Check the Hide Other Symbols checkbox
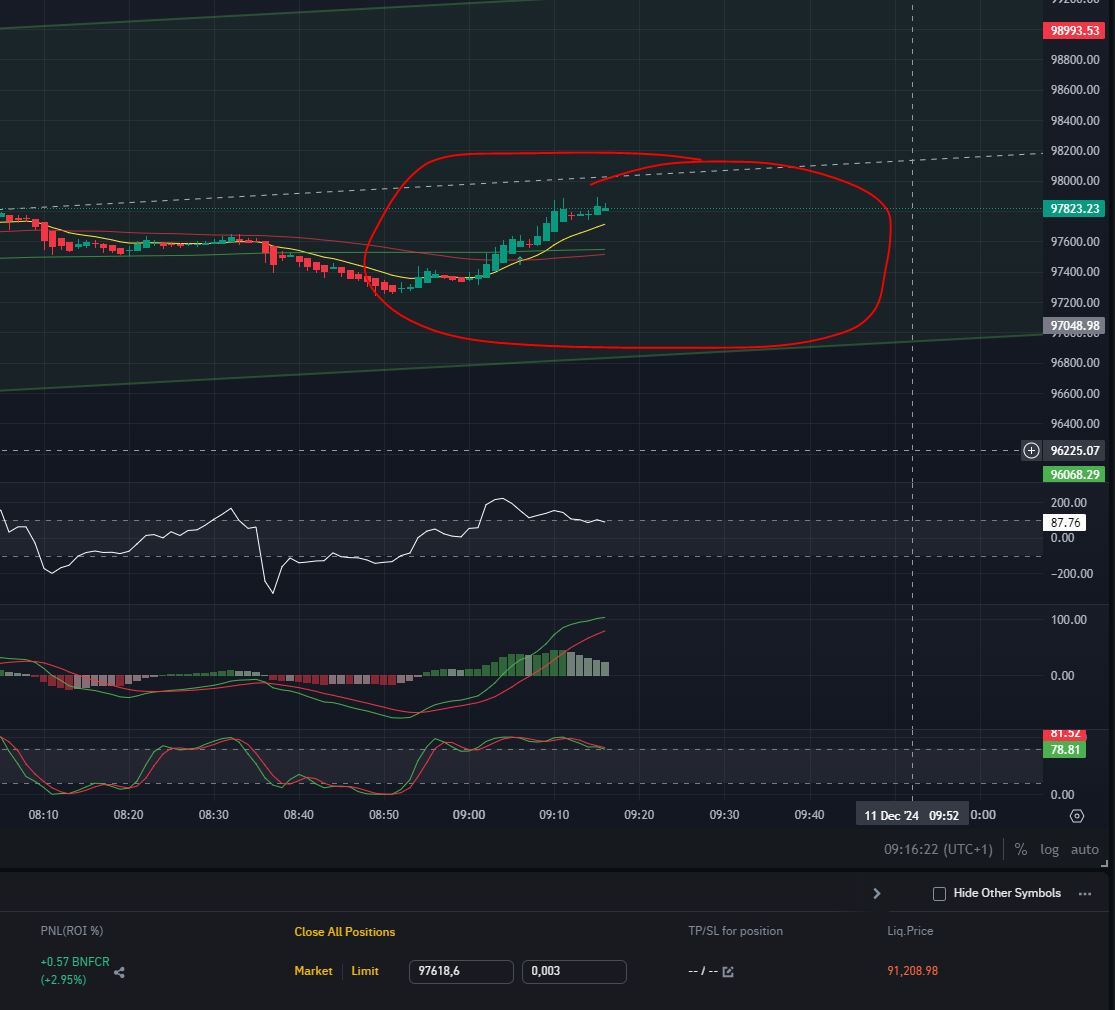The image size is (1115, 1010). click(939, 894)
